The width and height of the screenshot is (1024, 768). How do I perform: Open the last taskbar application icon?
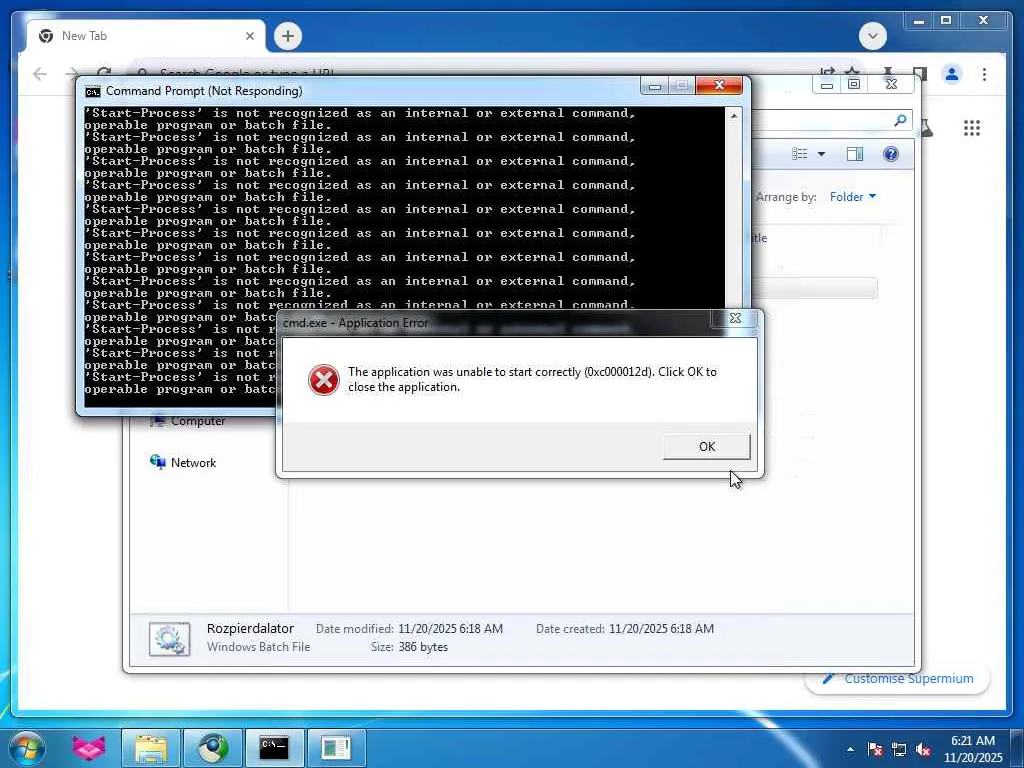(336, 748)
